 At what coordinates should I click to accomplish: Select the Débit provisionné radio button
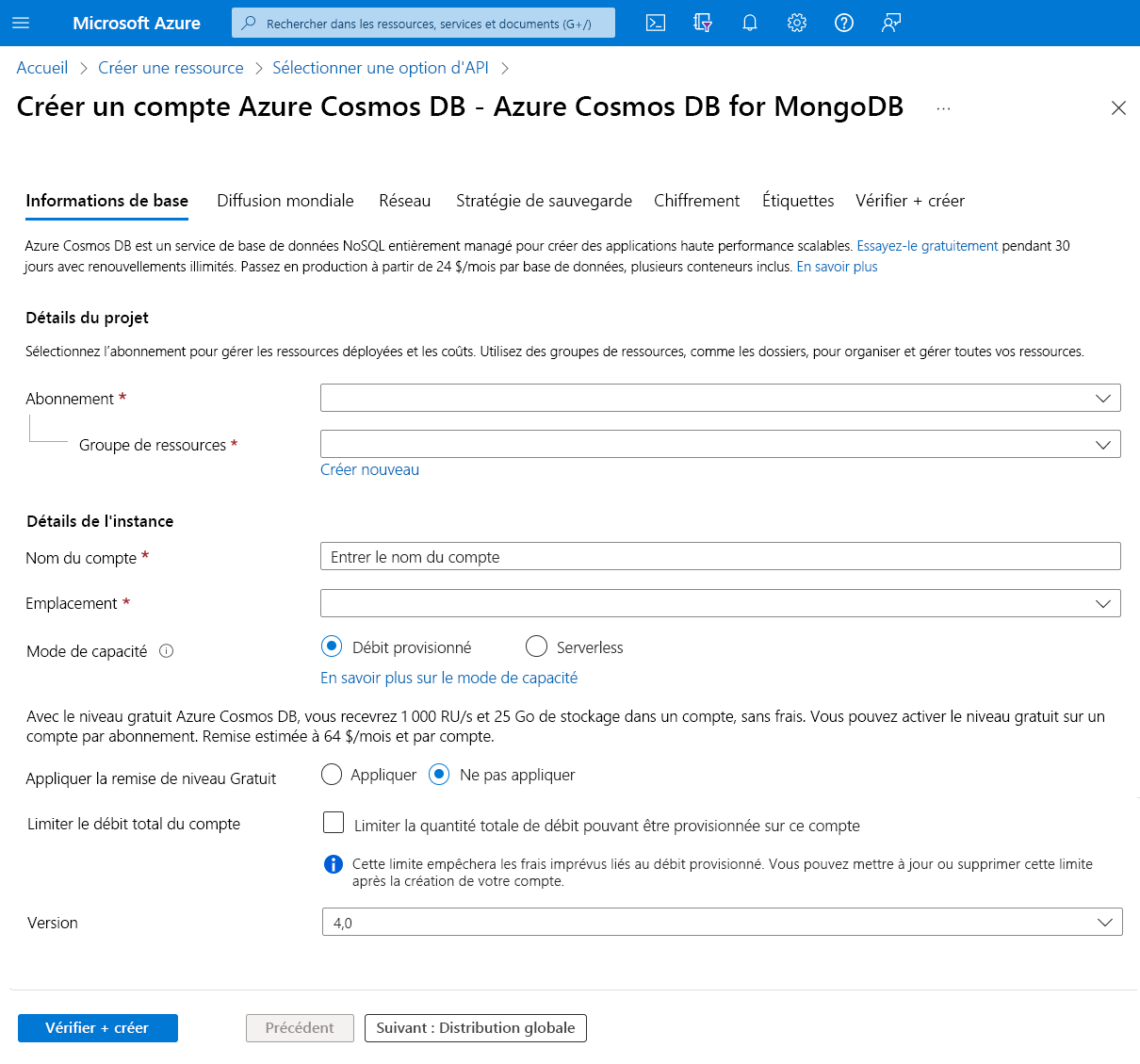(332, 647)
